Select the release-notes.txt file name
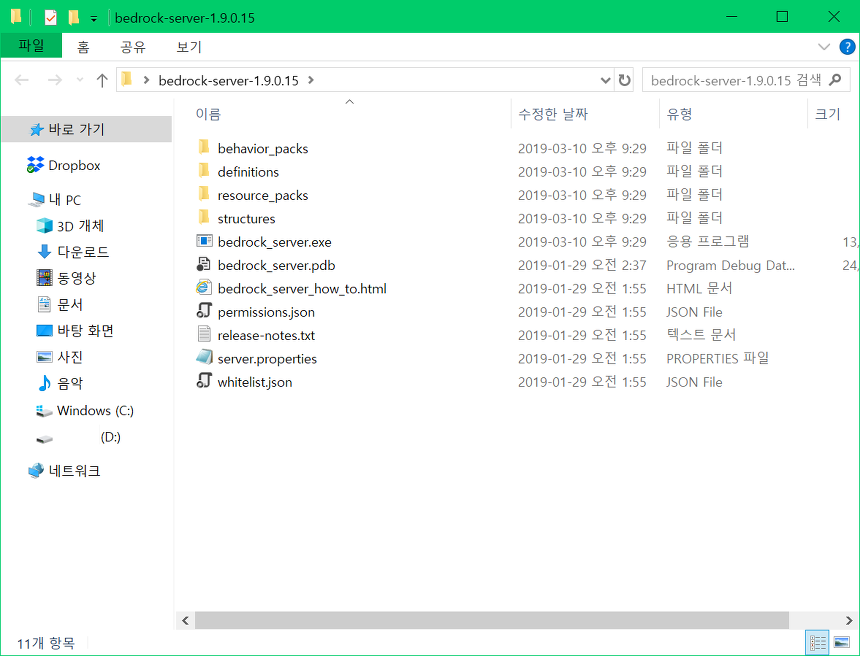This screenshot has height=656, width=860. 266,335
